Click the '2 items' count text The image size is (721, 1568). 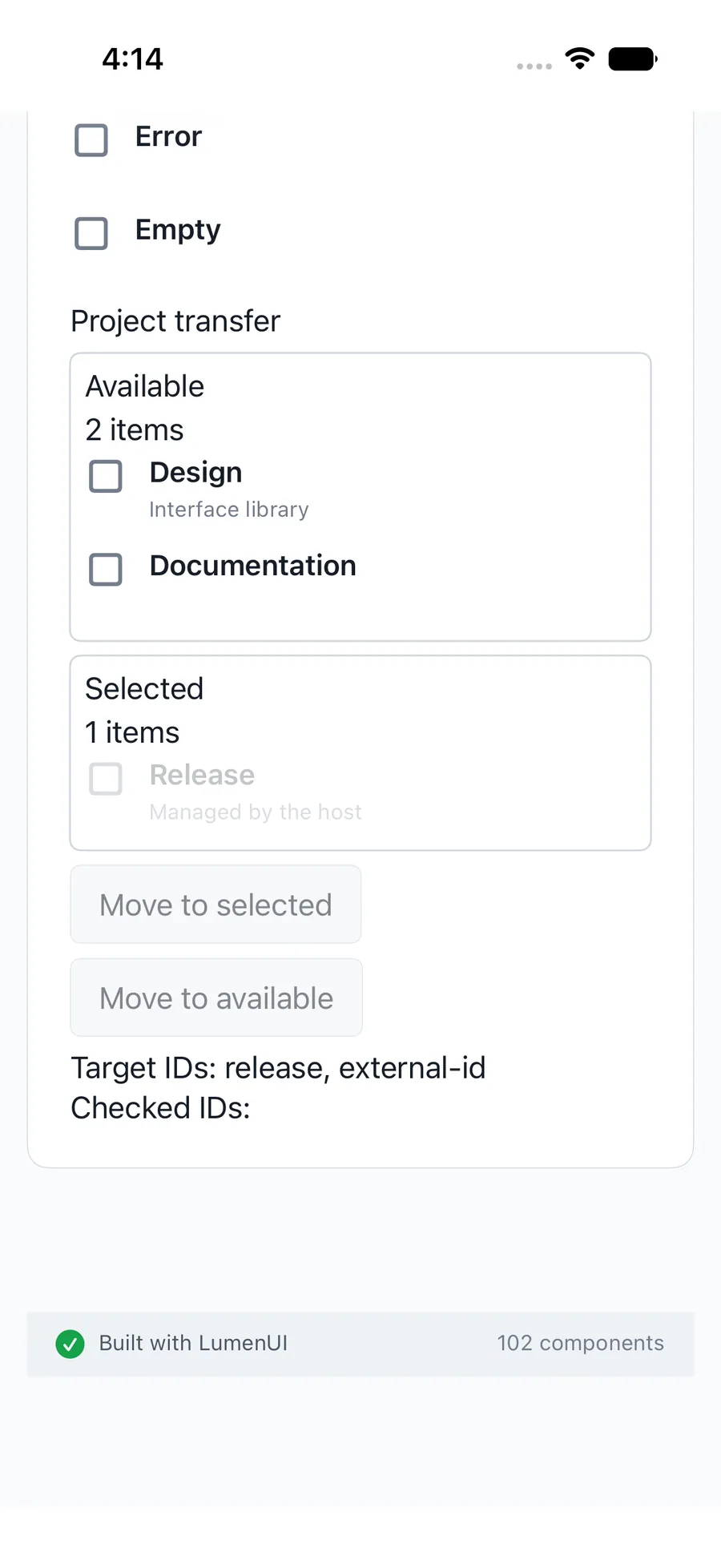pyautogui.click(x=135, y=430)
